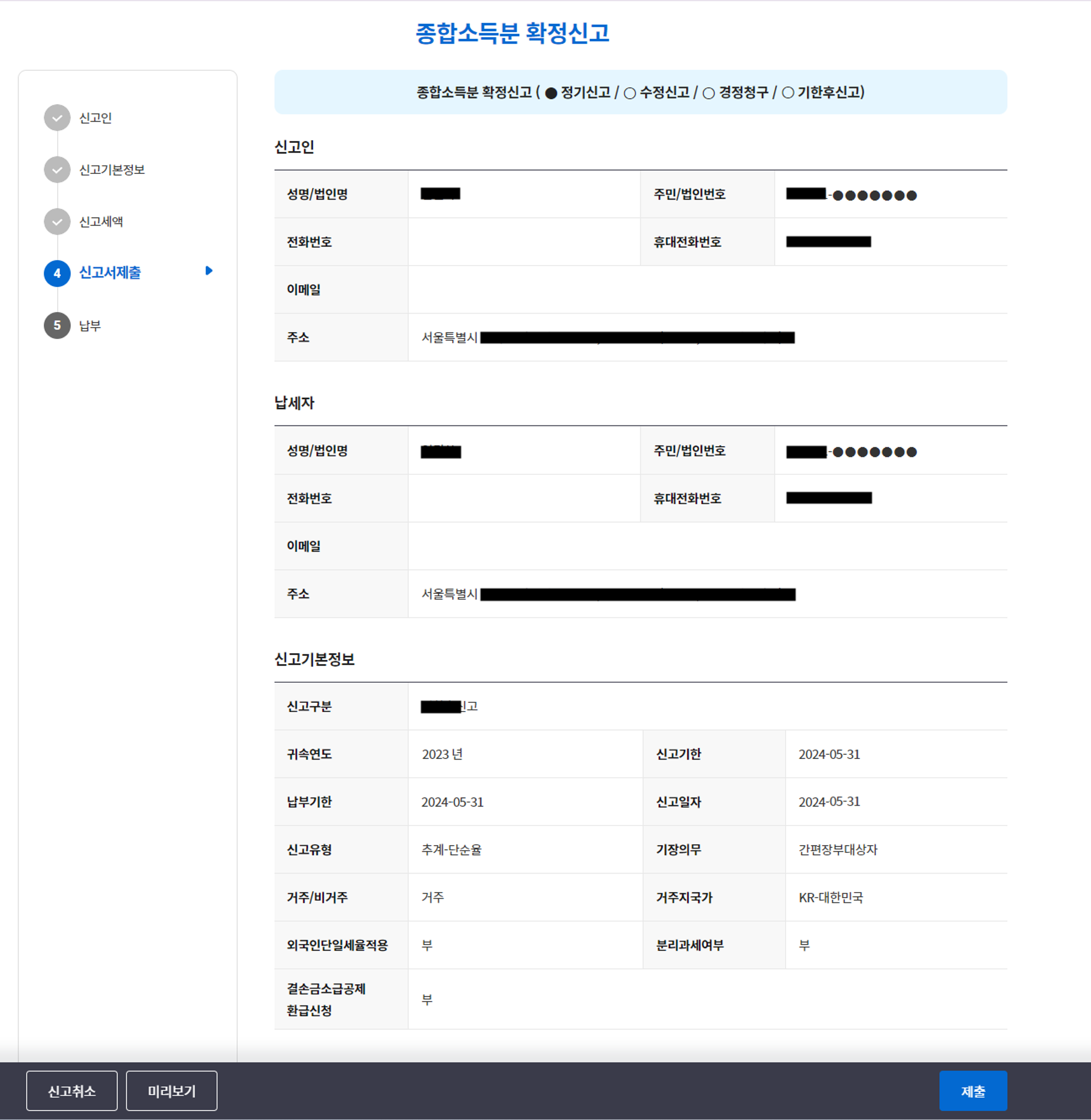Click the blue arrow next to 신고서제출
Image resolution: width=1091 pixels, height=1120 pixels.
(x=208, y=271)
